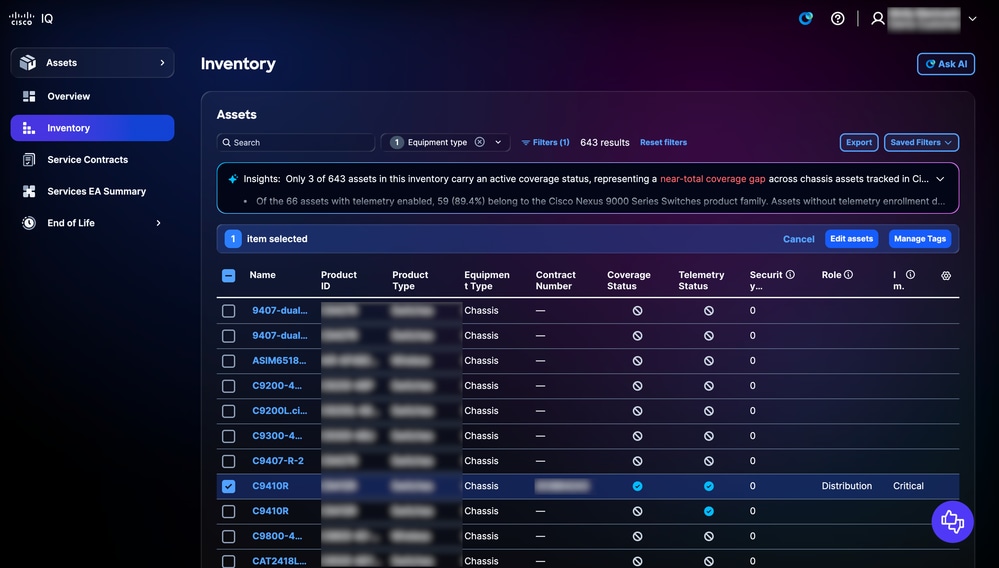
Task: Open the help question mark icon
Action: (838, 18)
